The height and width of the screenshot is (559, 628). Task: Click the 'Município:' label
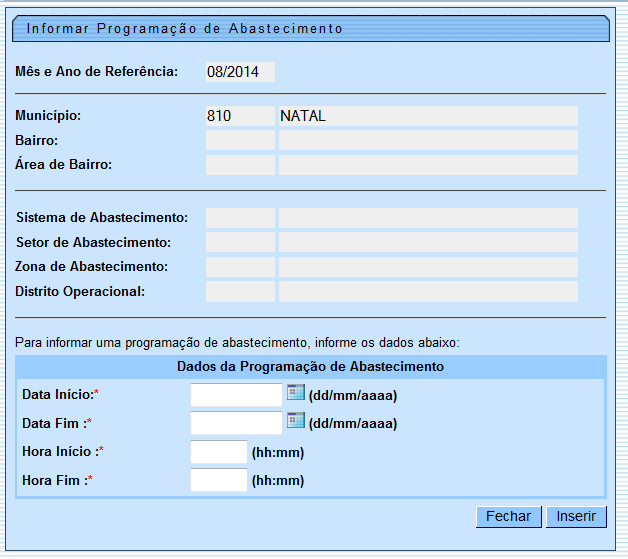click(48, 116)
